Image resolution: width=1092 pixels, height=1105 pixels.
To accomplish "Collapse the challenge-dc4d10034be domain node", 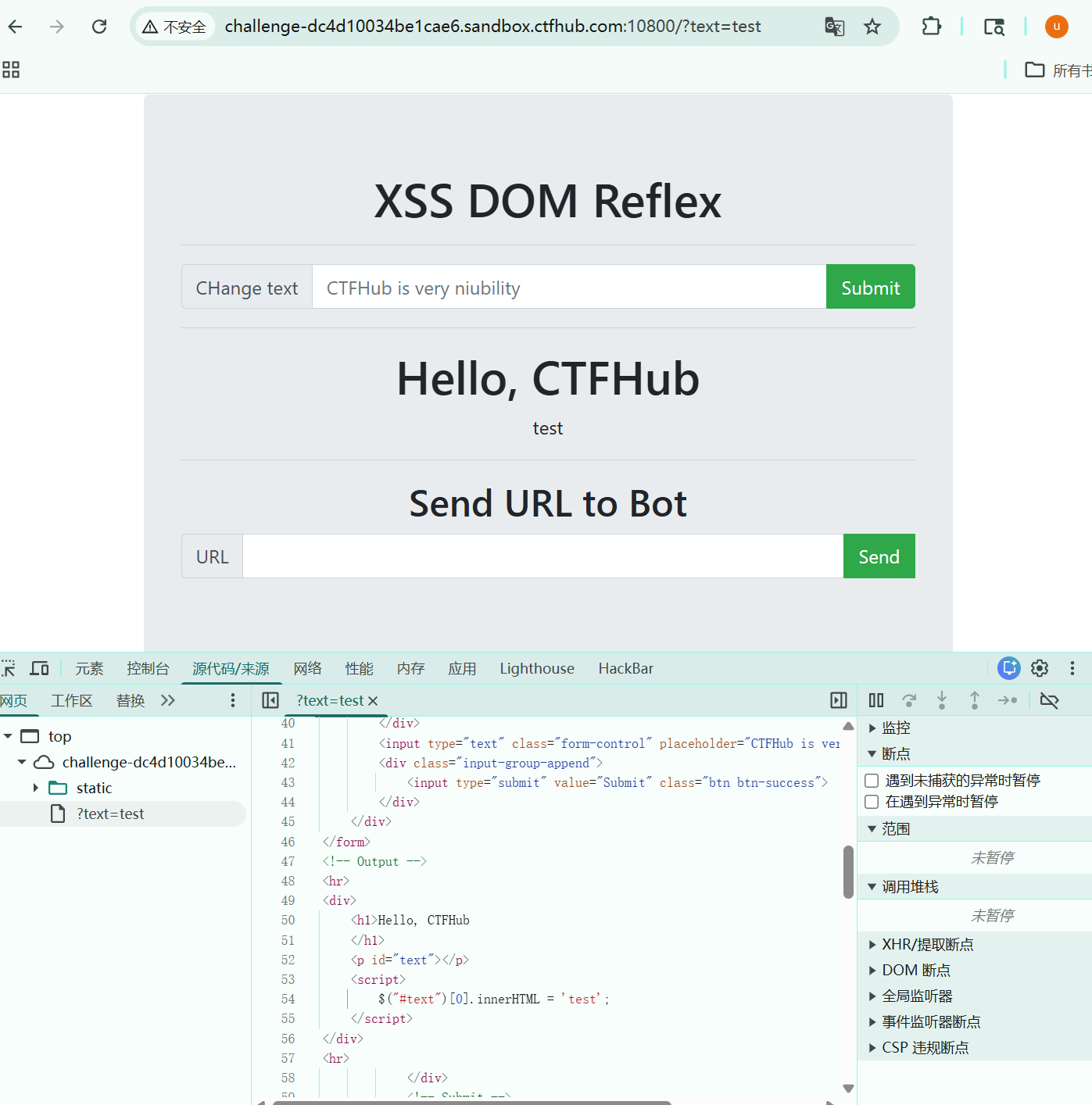I will pyautogui.click(x=22, y=762).
